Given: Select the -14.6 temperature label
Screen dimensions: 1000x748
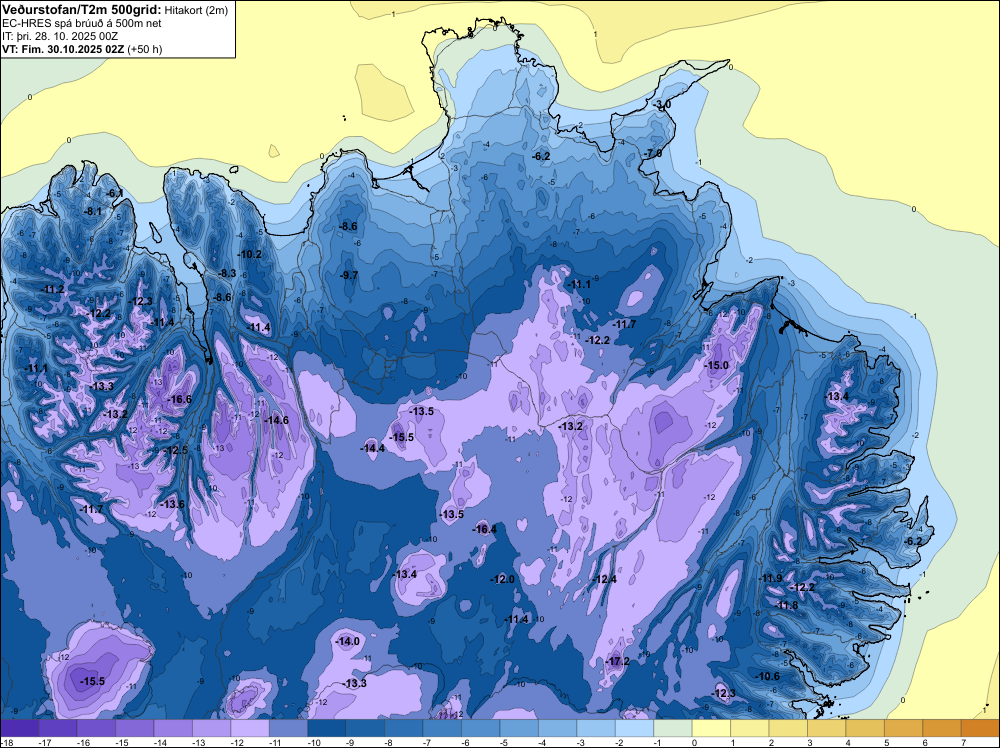Looking at the screenshot, I should pos(277,420).
